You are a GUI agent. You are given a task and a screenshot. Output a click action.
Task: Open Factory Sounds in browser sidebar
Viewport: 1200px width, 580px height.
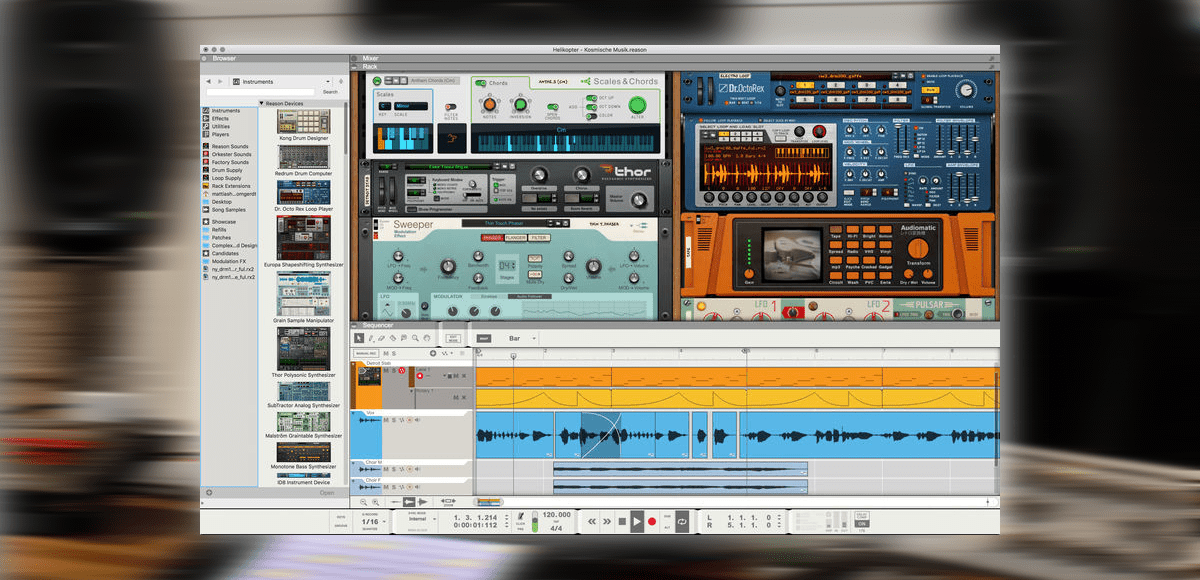225,162
